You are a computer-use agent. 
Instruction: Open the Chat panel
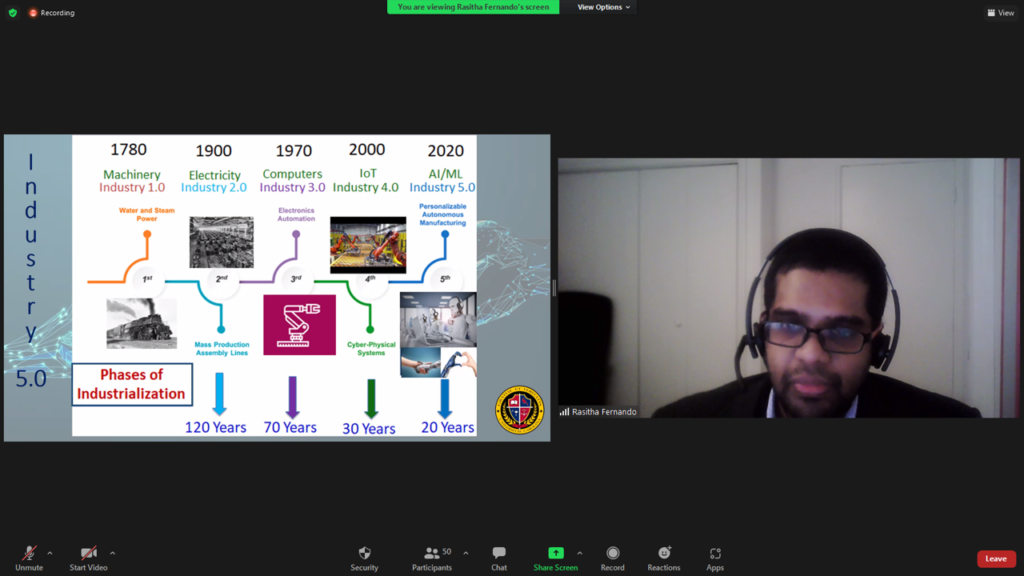(499, 557)
